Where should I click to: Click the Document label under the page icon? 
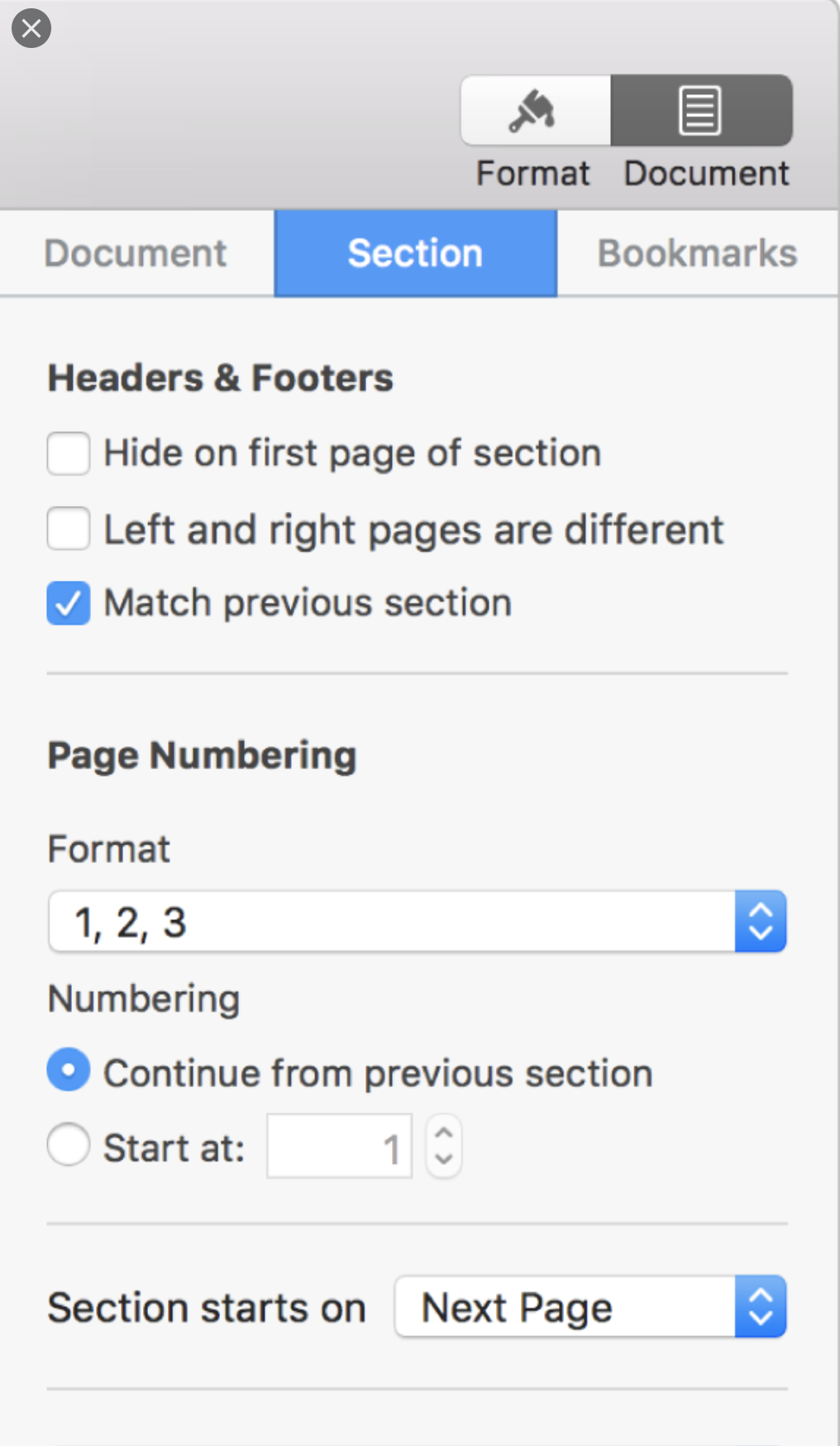706,174
